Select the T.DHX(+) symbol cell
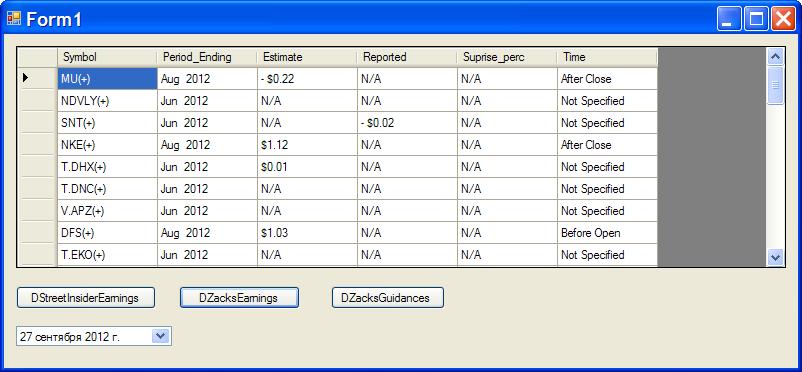Image resolution: width=802 pixels, height=372 pixels. pyautogui.click(x=107, y=167)
